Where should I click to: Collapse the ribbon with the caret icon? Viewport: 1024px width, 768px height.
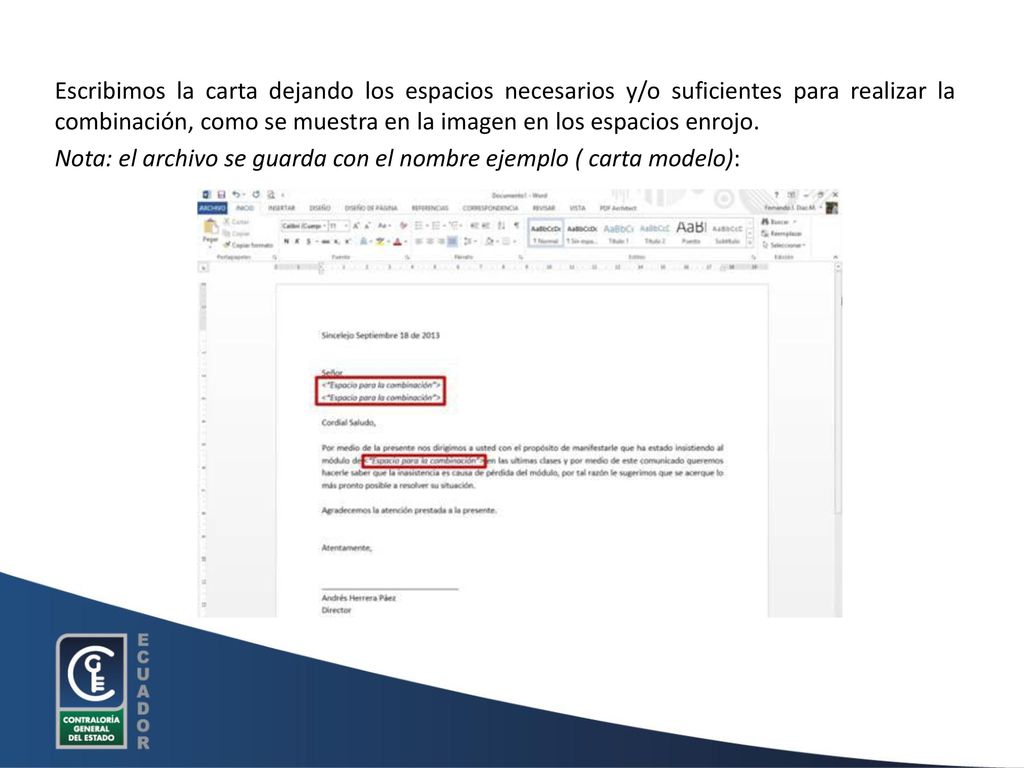pos(835,257)
